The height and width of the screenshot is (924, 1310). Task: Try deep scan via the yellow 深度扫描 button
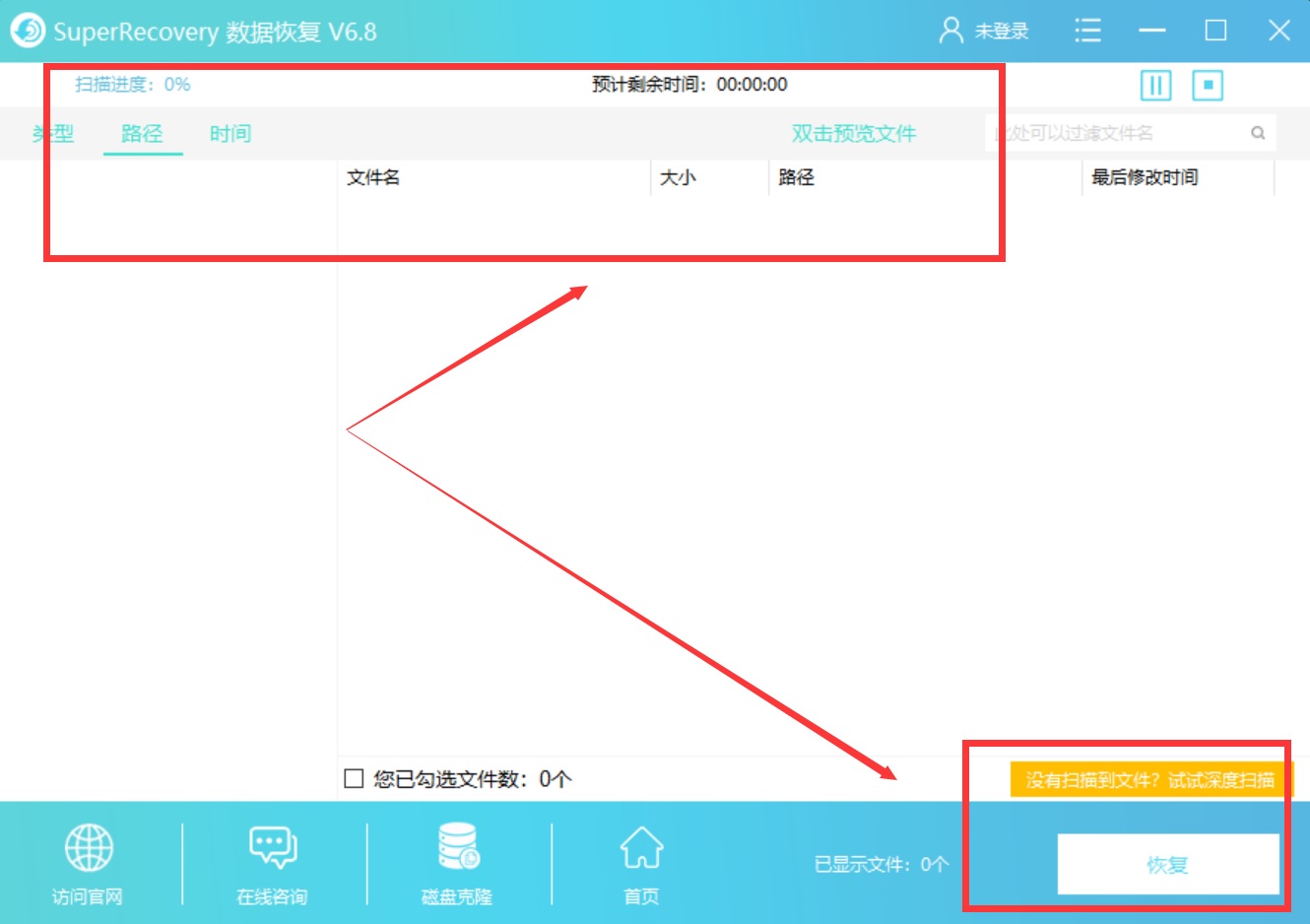(x=1150, y=780)
